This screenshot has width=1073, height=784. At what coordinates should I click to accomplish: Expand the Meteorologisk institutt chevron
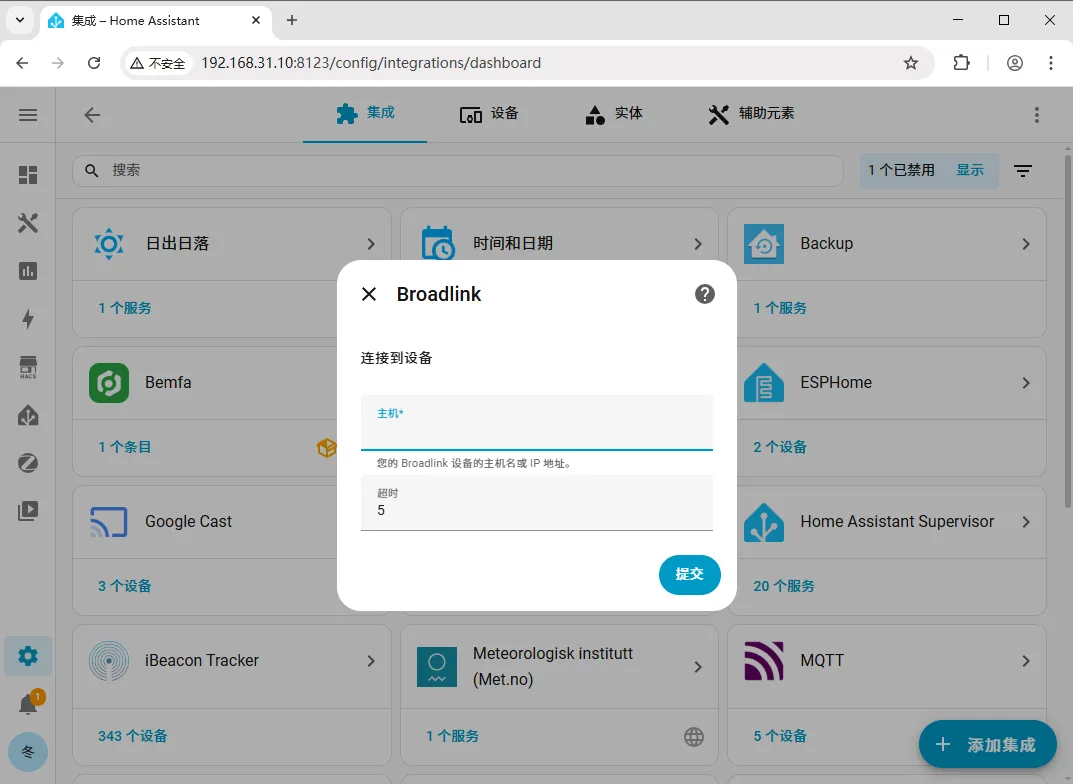[698, 667]
